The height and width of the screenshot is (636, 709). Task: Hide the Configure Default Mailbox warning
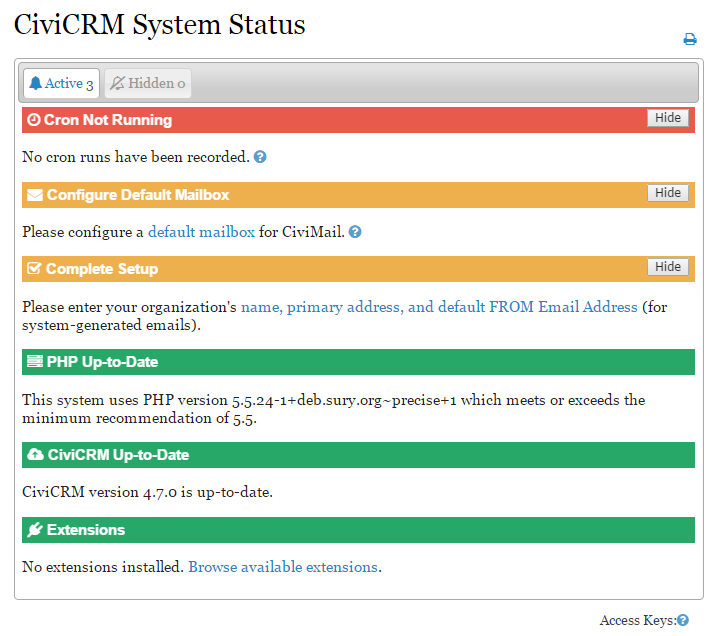coord(667,193)
